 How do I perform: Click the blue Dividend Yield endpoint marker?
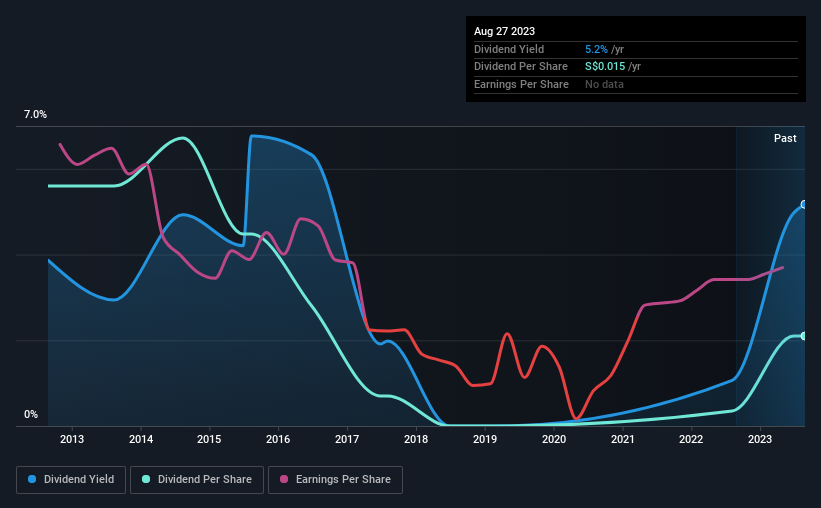[x=804, y=204]
